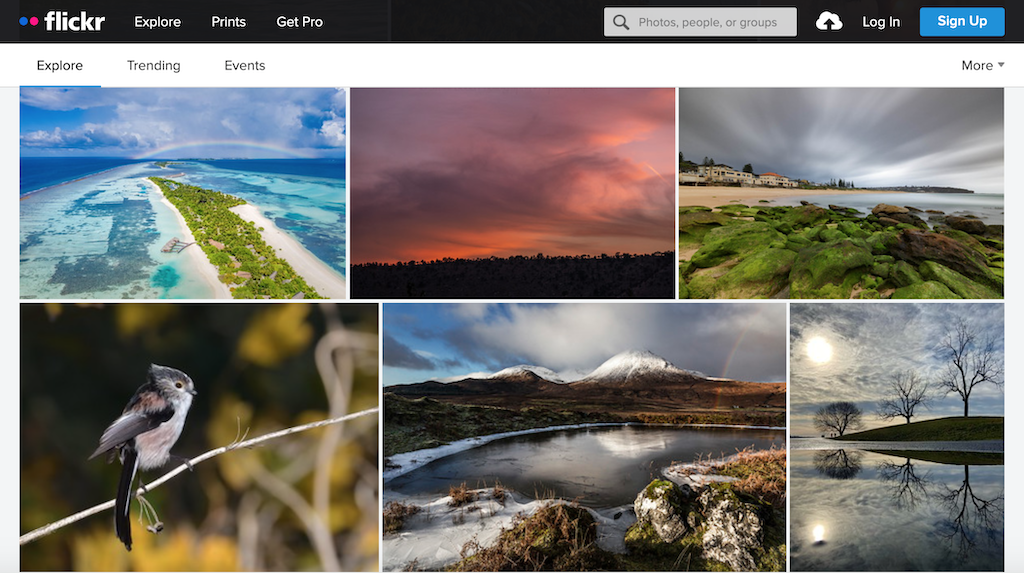Expand the More dropdown
1024x573 pixels.
click(982, 65)
